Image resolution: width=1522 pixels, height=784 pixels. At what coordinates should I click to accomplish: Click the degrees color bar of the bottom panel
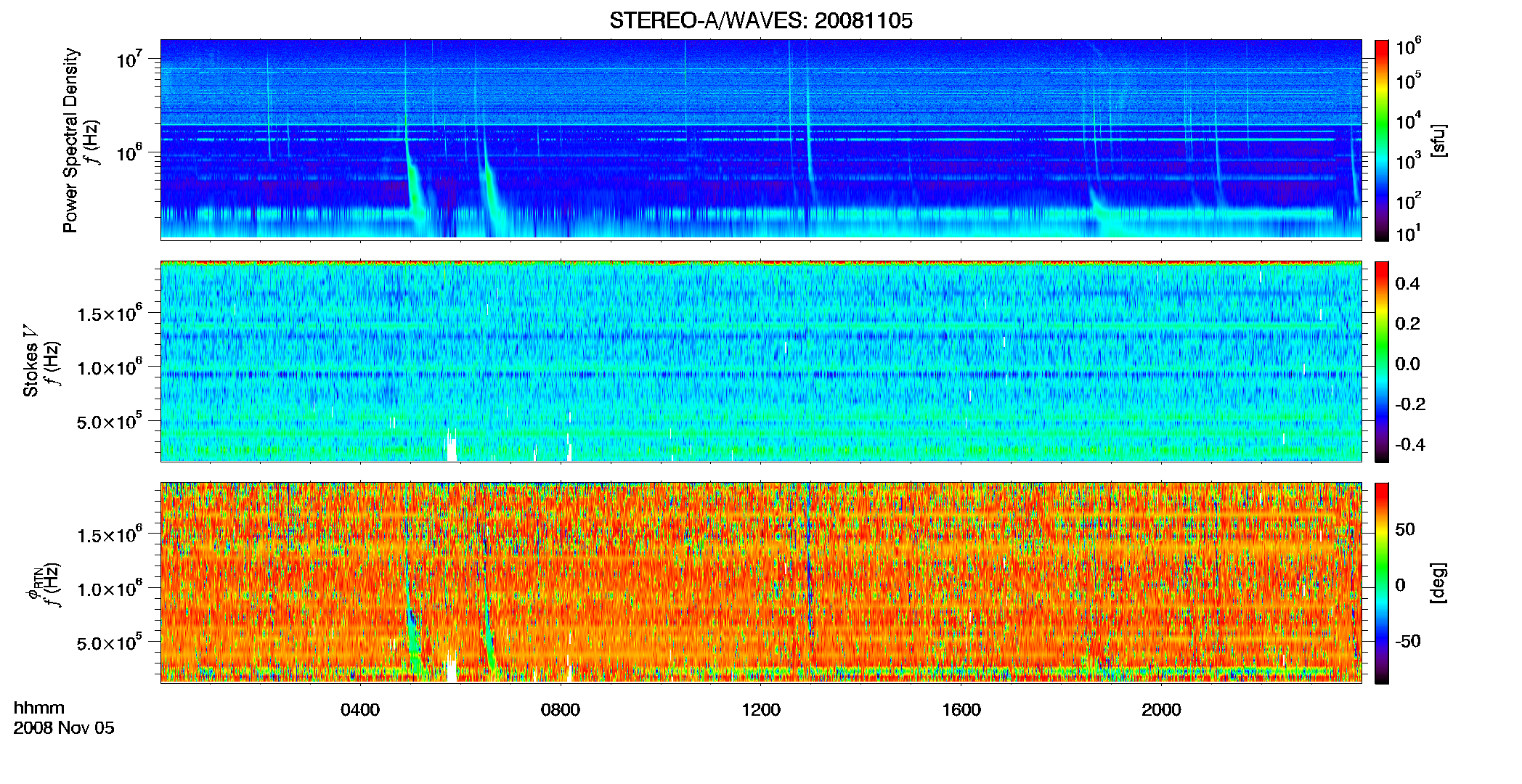pyautogui.click(x=1382, y=583)
